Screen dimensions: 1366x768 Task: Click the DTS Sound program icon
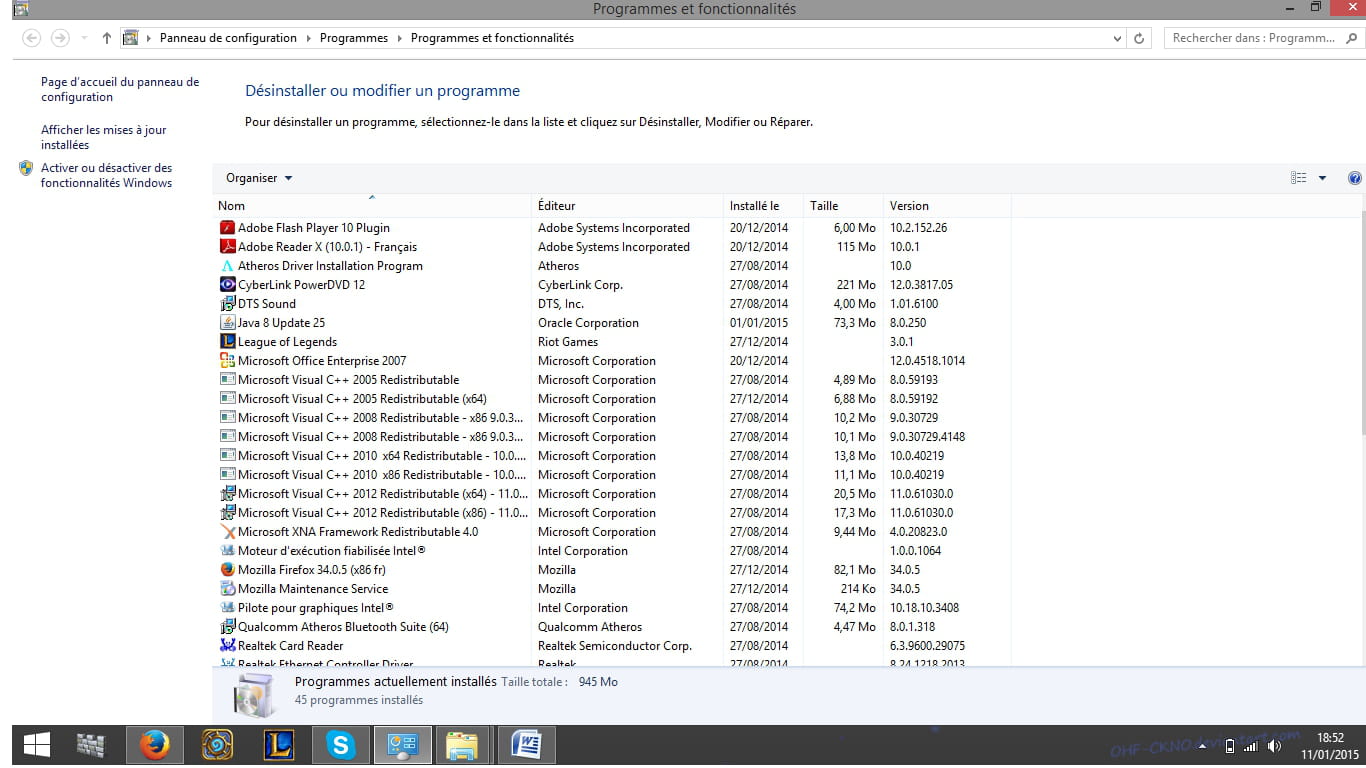pyautogui.click(x=227, y=304)
